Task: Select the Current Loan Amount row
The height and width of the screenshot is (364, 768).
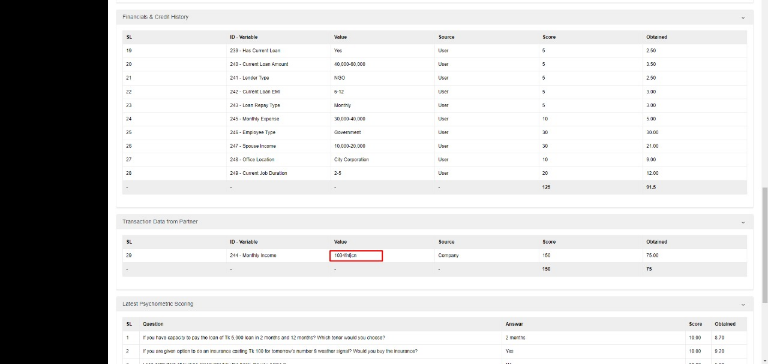Action: [434, 64]
